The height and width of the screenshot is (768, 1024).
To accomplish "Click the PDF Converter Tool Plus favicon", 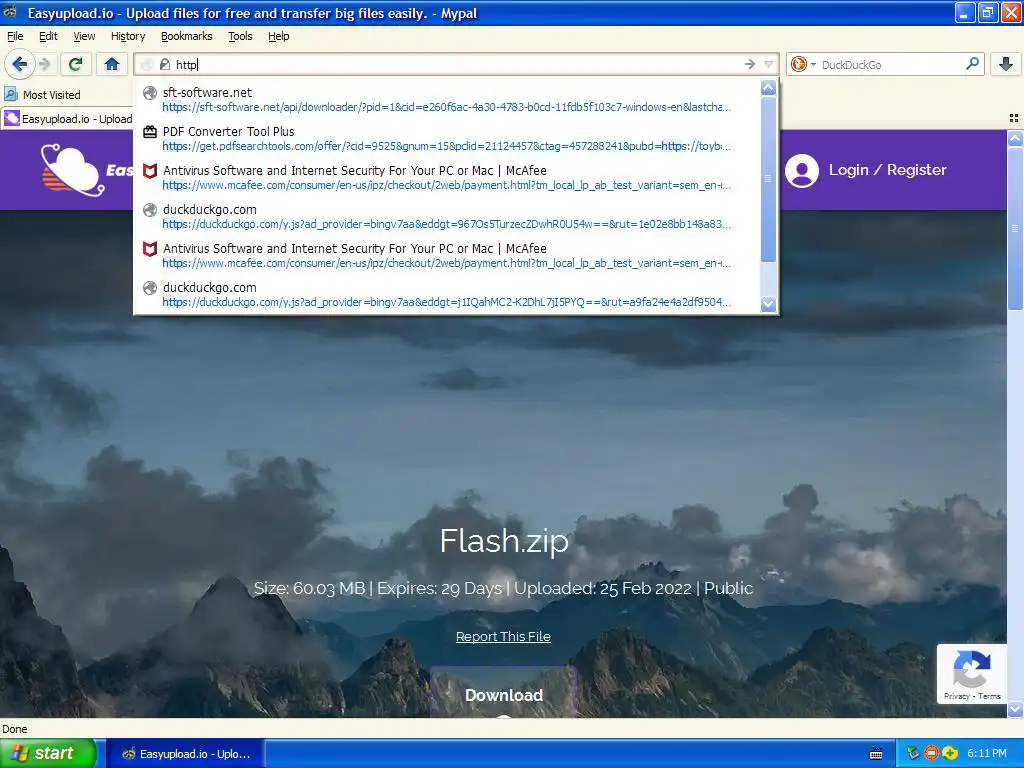I will [x=150, y=131].
